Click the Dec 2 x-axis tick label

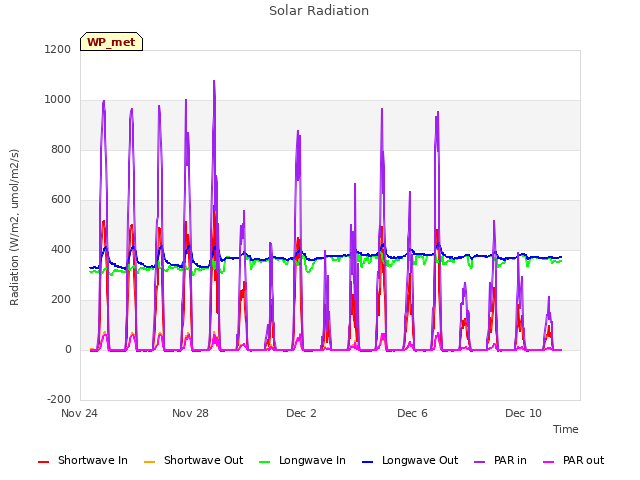301,413
